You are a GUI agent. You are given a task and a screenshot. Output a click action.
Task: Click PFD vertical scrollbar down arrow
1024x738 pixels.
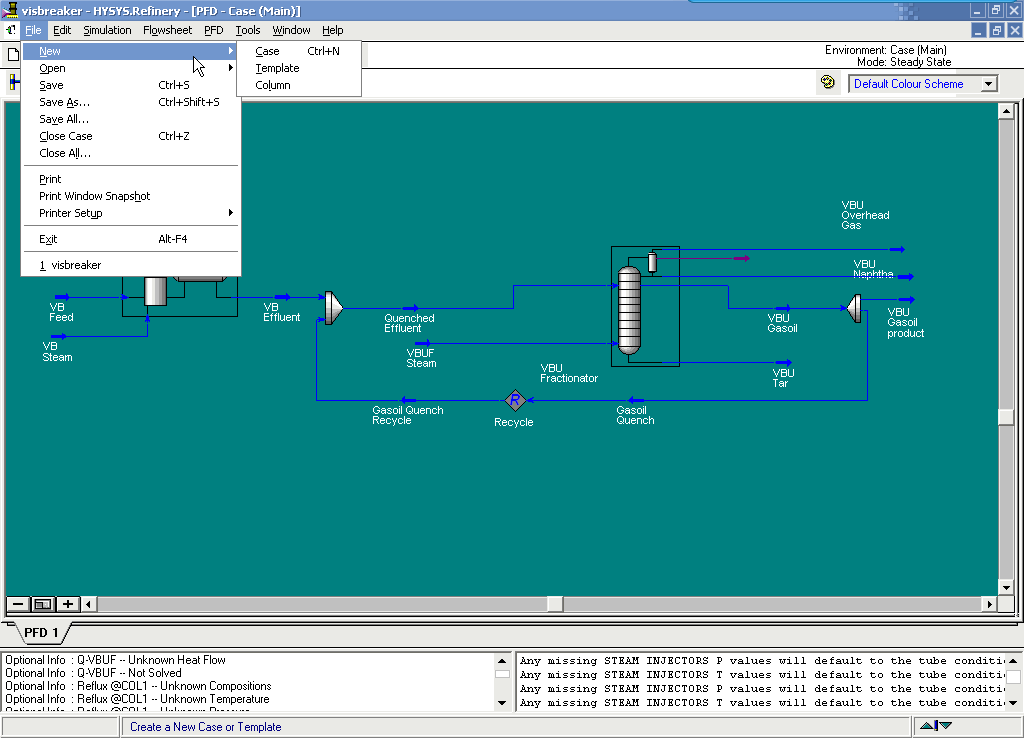(x=1006, y=588)
